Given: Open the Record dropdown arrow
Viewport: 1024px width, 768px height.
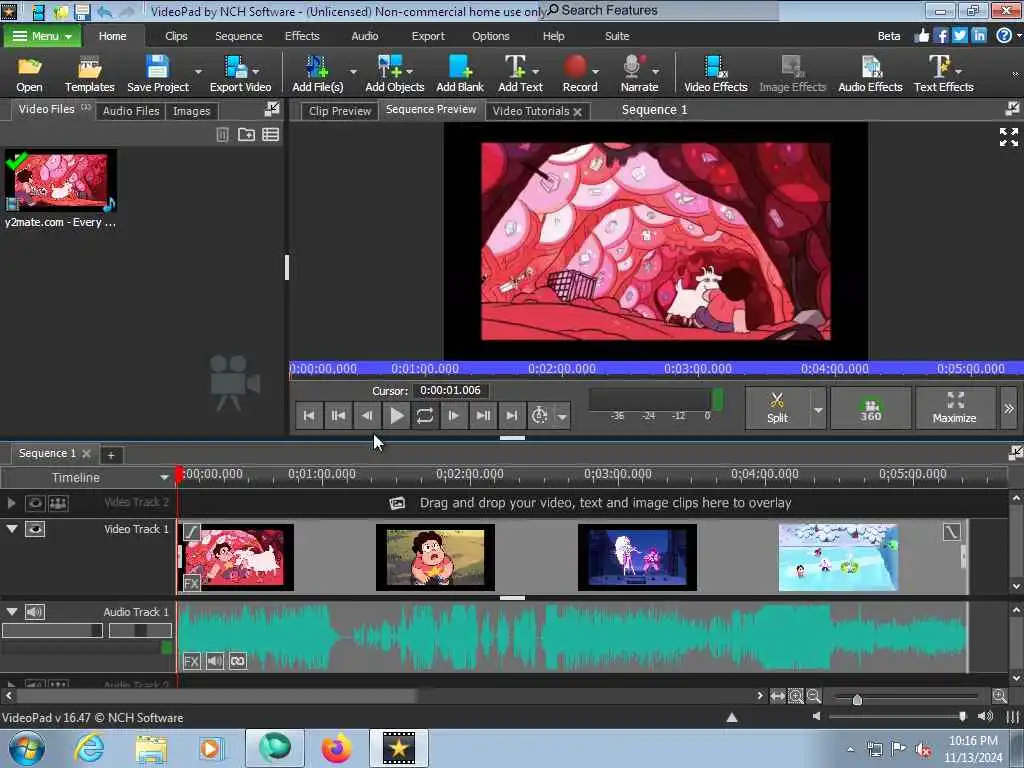Looking at the screenshot, I should pyautogui.click(x=596, y=71).
